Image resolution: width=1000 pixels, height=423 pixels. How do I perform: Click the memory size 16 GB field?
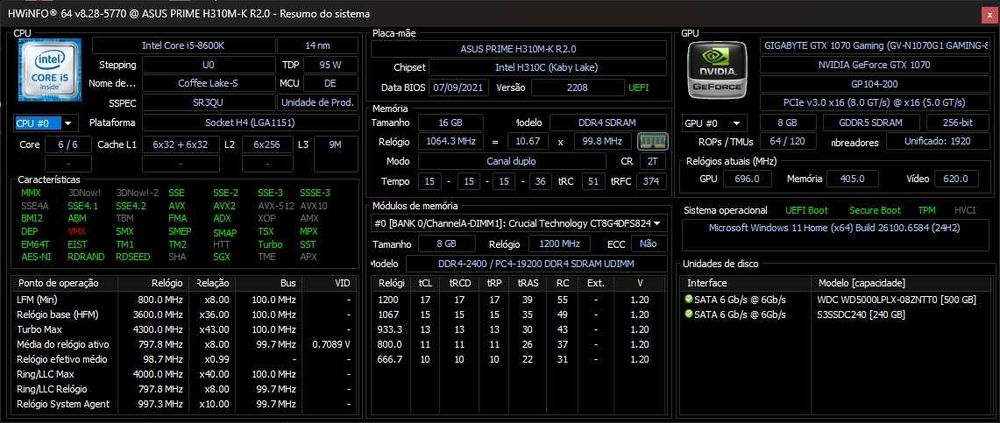click(450, 122)
